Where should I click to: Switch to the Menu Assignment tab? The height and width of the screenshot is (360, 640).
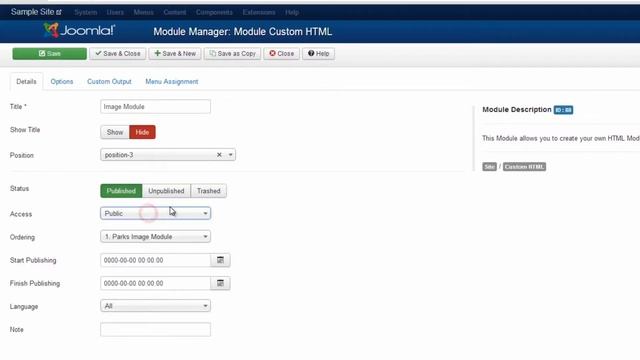point(171,82)
